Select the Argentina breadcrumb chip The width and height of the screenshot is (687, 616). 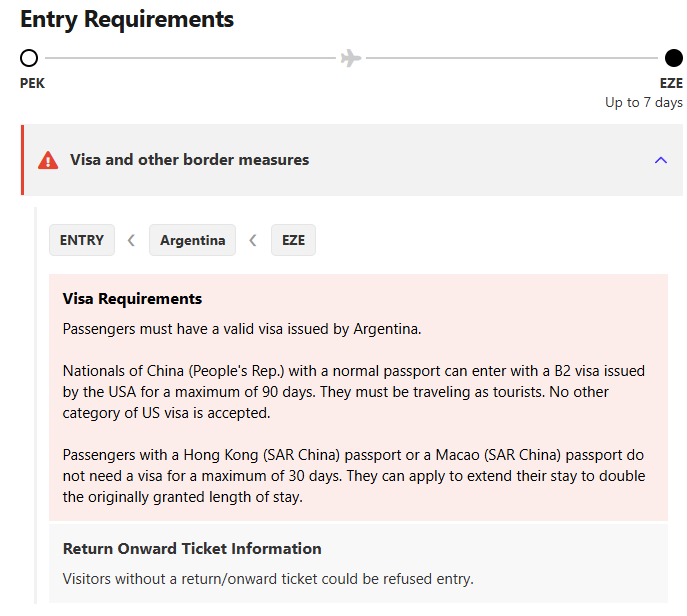pyautogui.click(x=192, y=240)
